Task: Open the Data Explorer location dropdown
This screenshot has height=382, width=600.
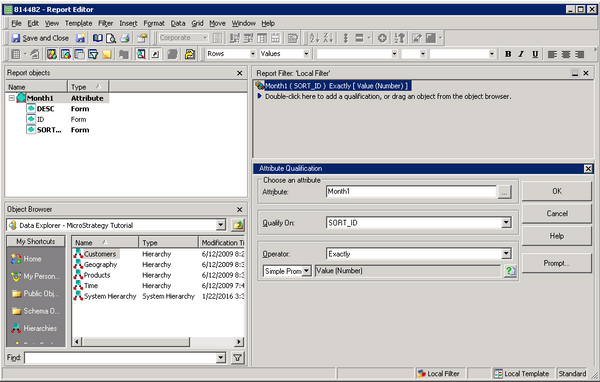Action: (221, 225)
